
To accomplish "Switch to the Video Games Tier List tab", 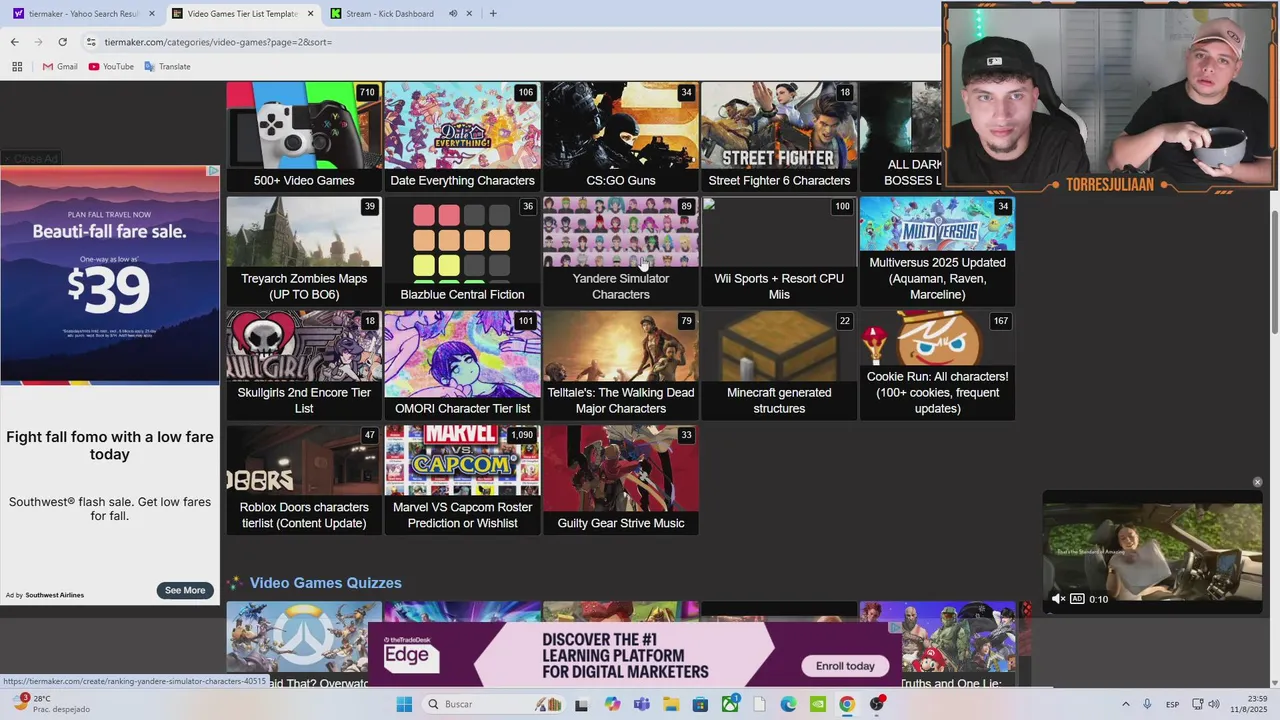I will pyautogui.click(x=243, y=14).
